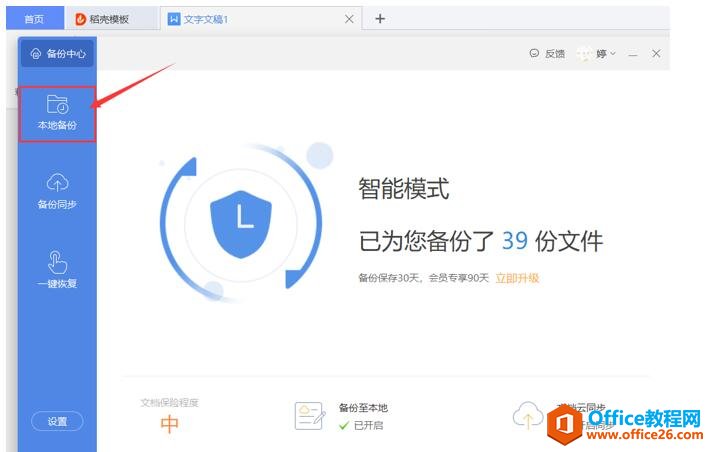Click the shield icon in center

(241, 224)
